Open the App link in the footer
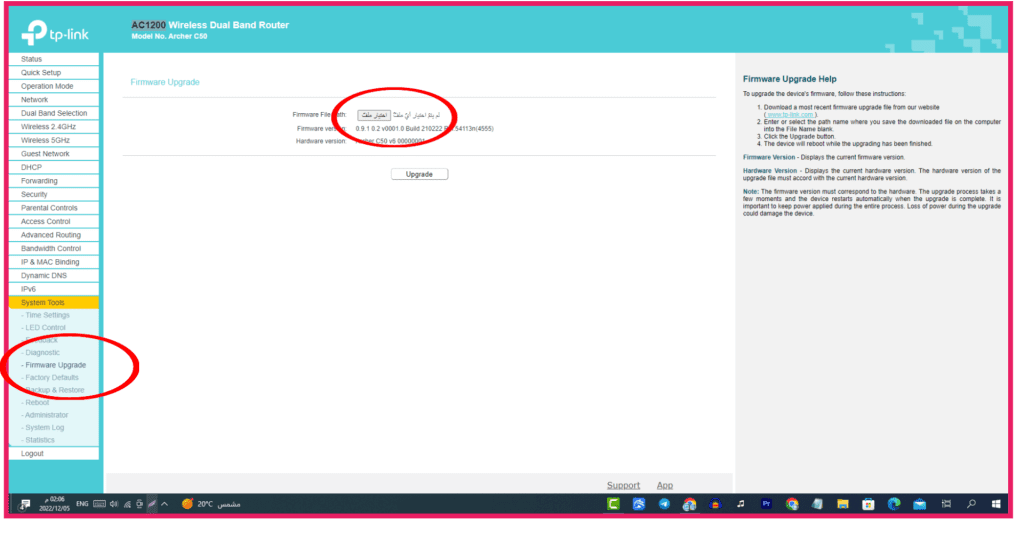The image size is (1024, 533). click(x=665, y=485)
